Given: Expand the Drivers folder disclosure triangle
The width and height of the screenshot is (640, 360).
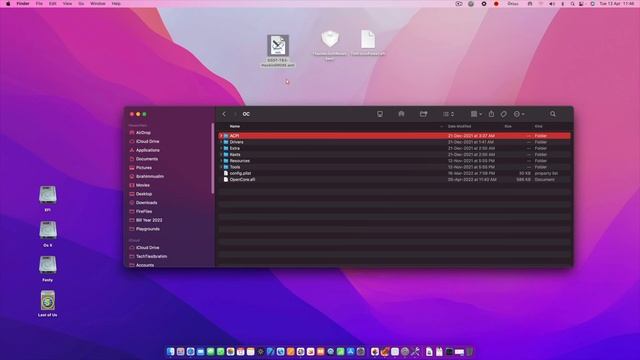Looking at the screenshot, I should coord(221,142).
